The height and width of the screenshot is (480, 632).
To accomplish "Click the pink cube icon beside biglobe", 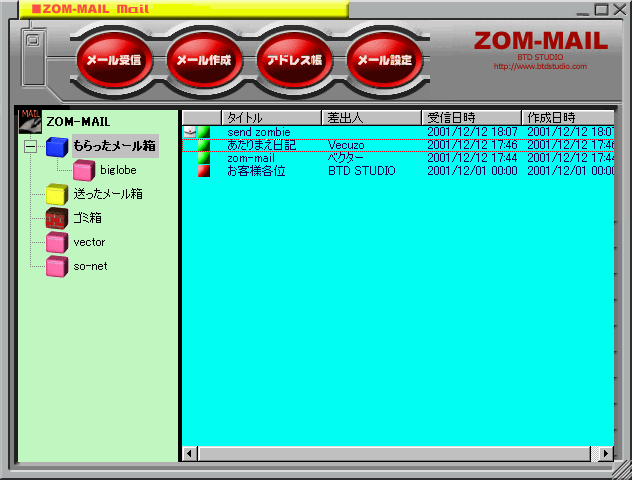I will [x=84, y=170].
